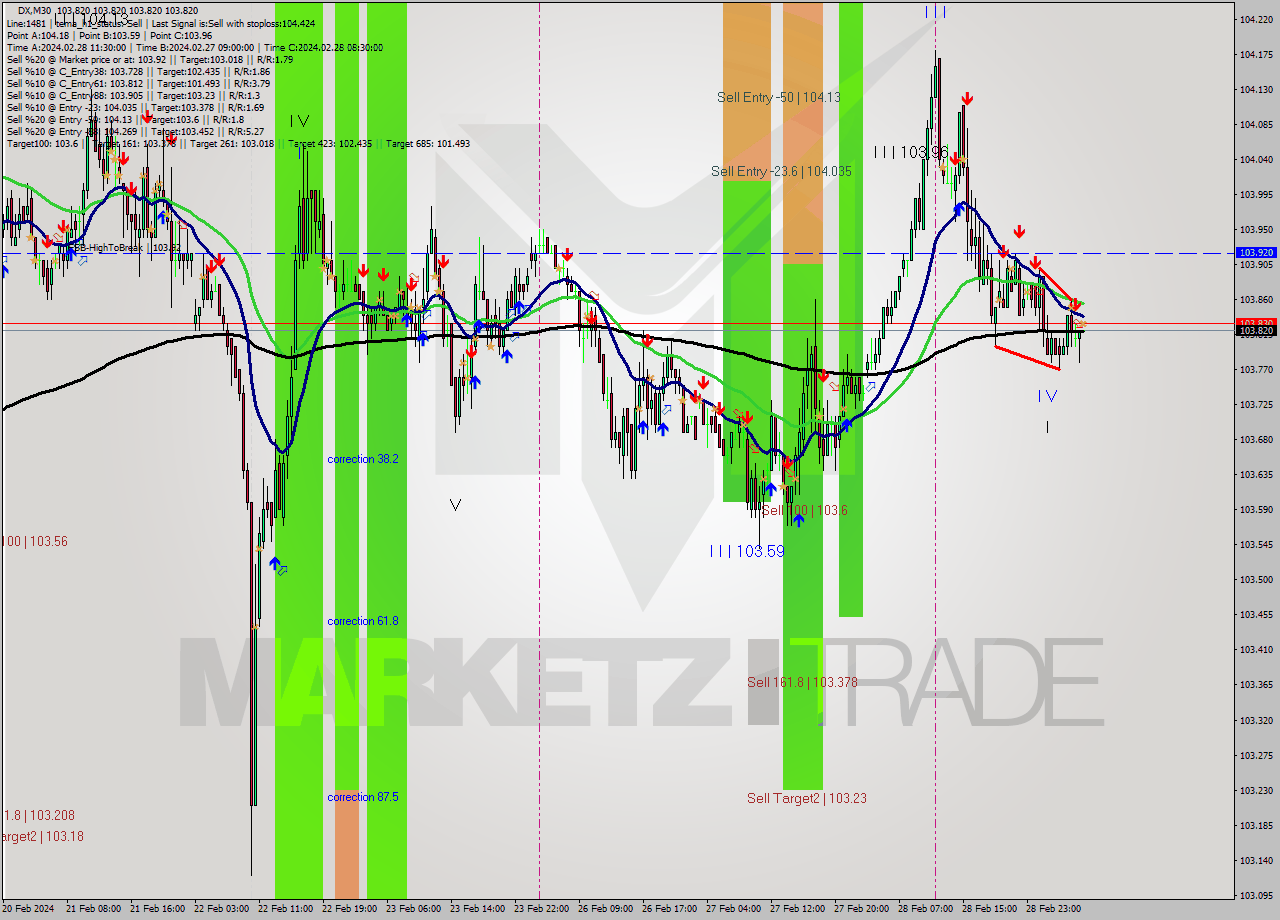Click the current price tag 103.820 on axis

(x=1257, y=330)
